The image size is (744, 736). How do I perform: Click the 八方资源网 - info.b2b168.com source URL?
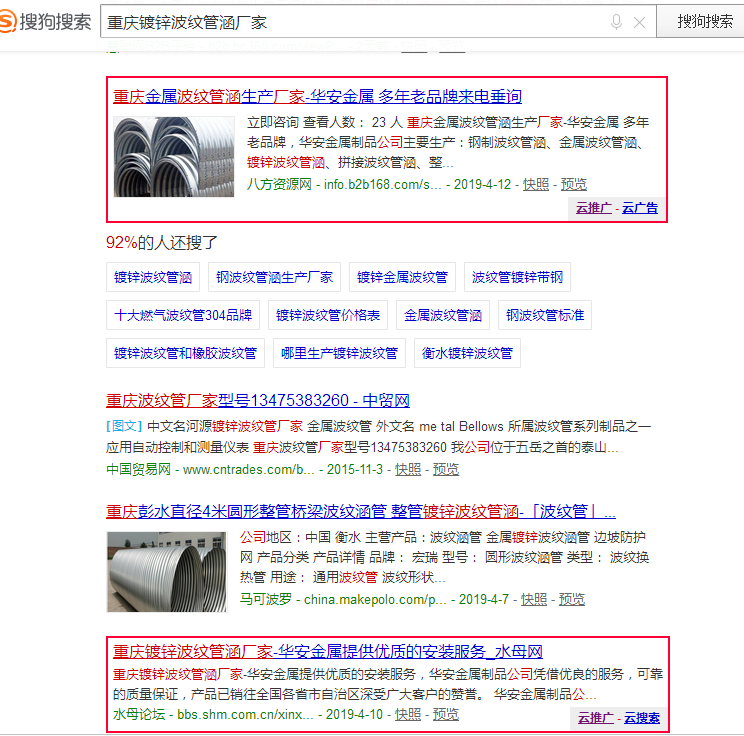344,185
